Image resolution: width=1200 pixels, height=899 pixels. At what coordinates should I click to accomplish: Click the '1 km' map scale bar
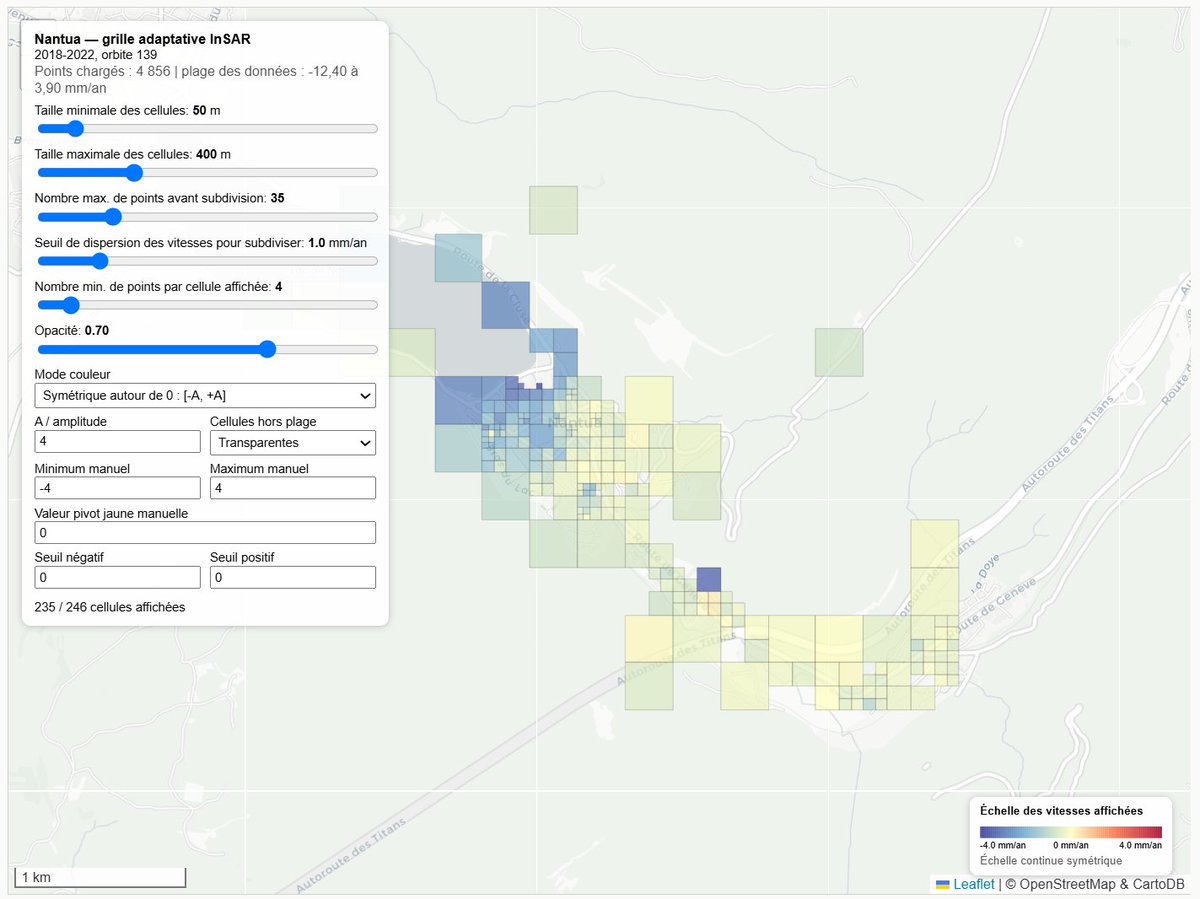(99, 878)
